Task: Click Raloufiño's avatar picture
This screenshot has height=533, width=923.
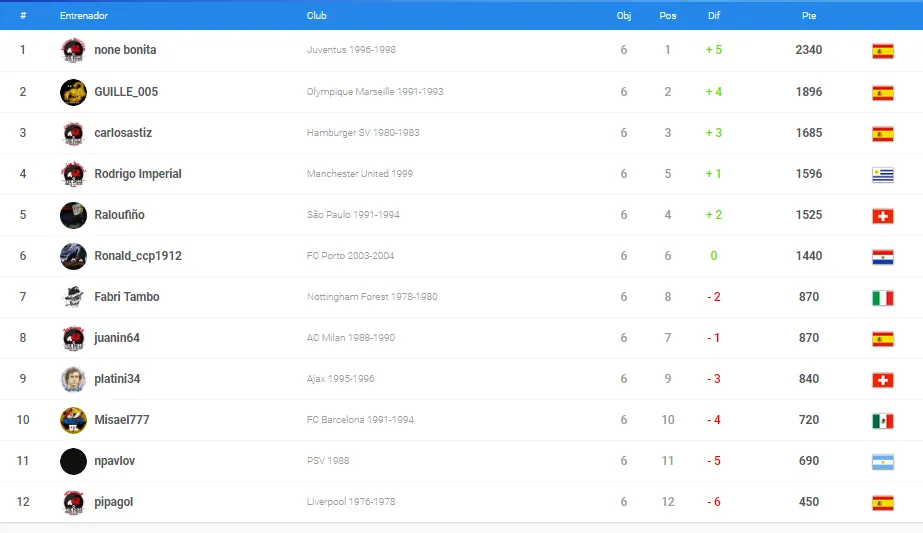Action: pos(73,215)
